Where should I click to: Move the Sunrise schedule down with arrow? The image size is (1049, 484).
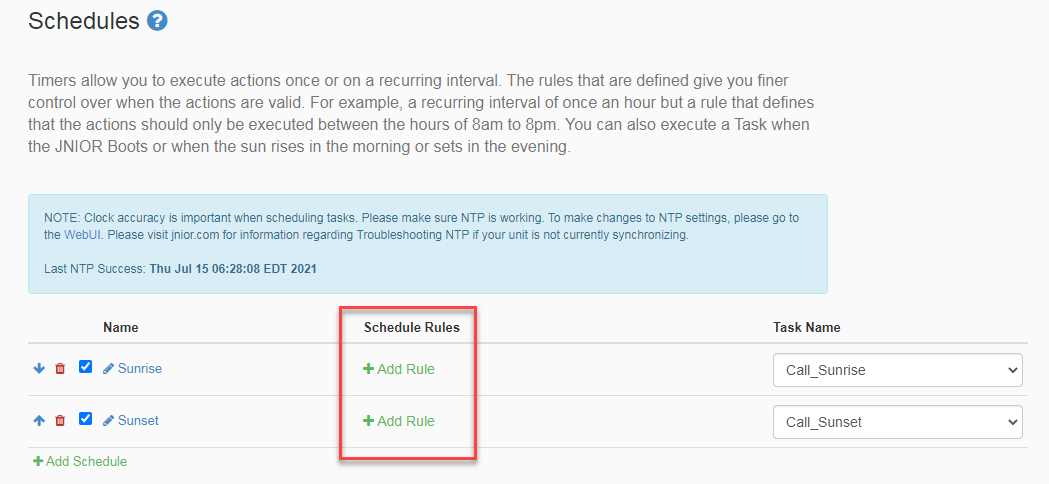[39, 368]
